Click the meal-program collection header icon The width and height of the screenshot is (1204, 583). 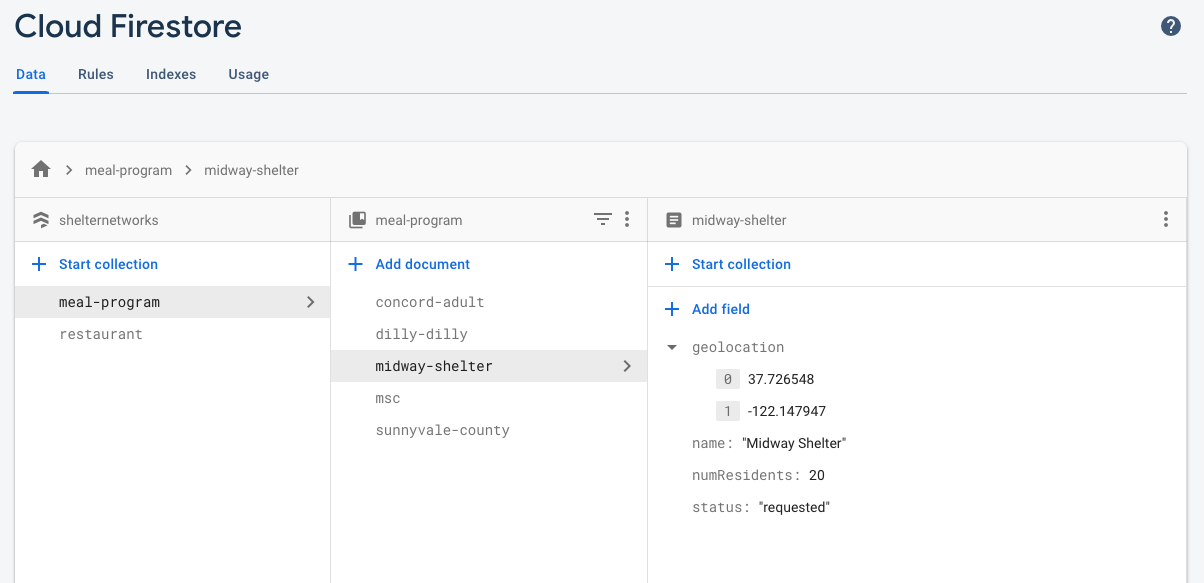coord(357,220)
